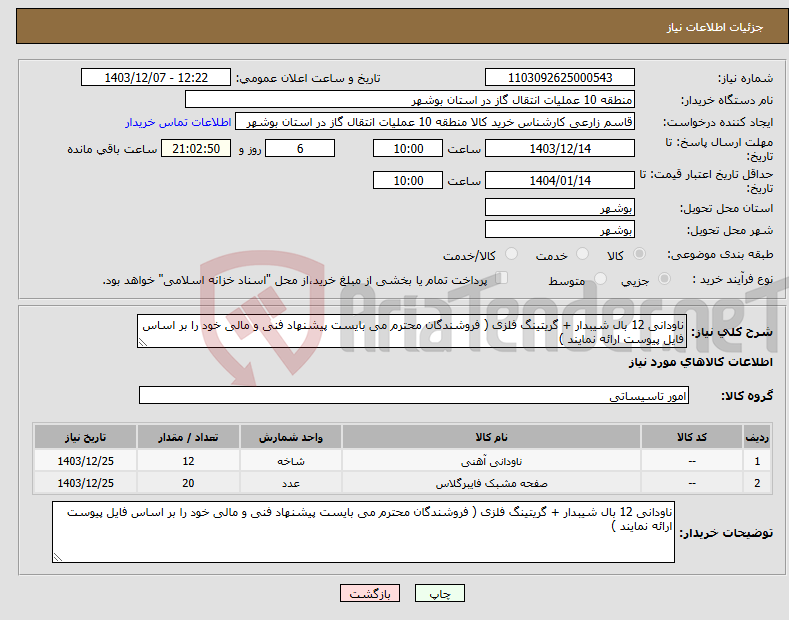This screenshot has width=789, height=620.
Task: Click the remaining days field showing 6
Action: click(300, 148)
